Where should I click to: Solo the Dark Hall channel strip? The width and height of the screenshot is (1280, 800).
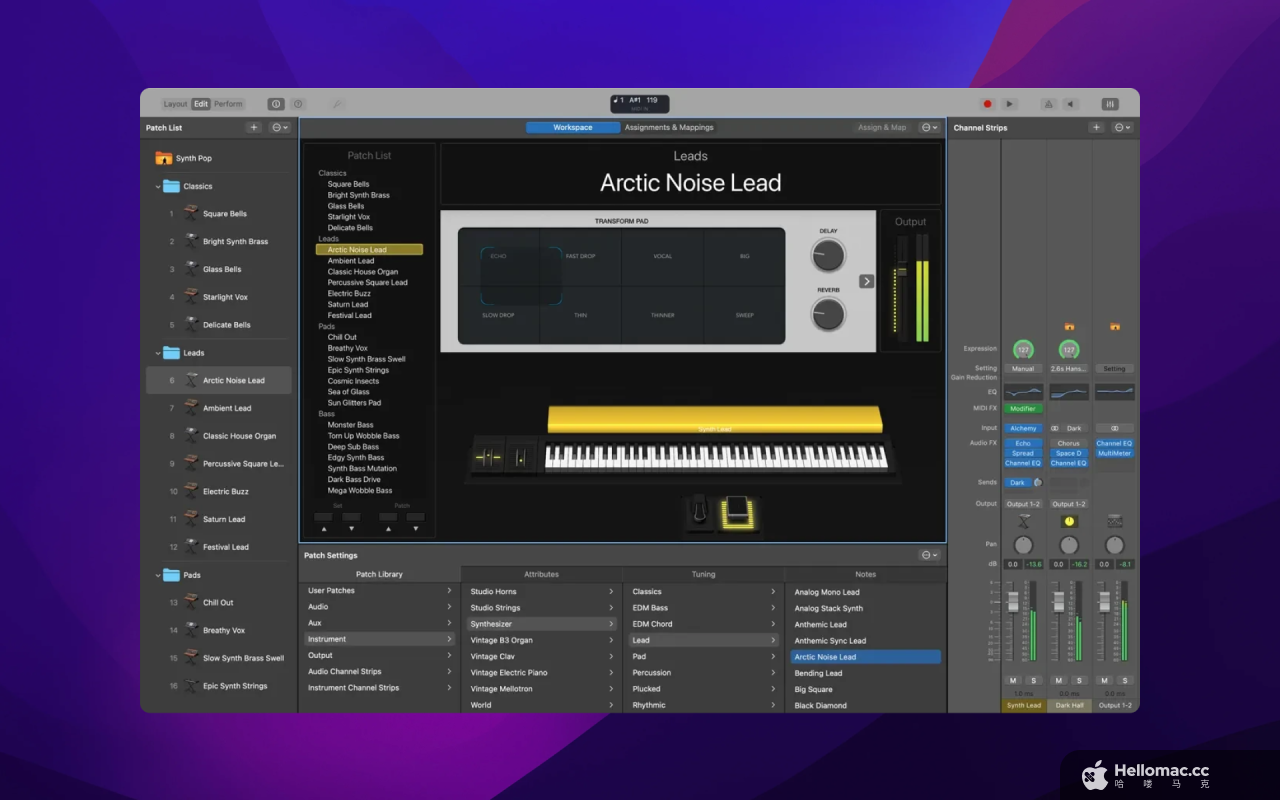1079,680
